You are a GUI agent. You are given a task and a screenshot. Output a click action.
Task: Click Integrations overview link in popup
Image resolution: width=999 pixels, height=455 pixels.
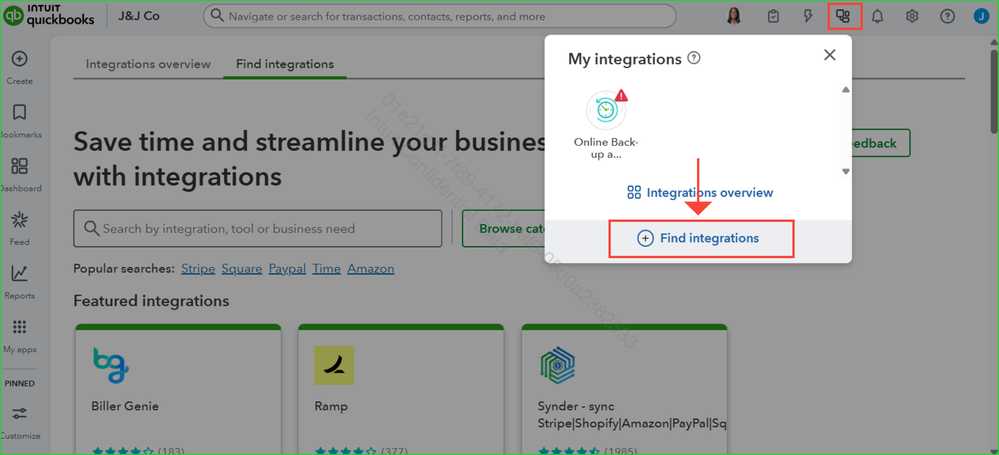pyautogui.click(x=700, y=192)
